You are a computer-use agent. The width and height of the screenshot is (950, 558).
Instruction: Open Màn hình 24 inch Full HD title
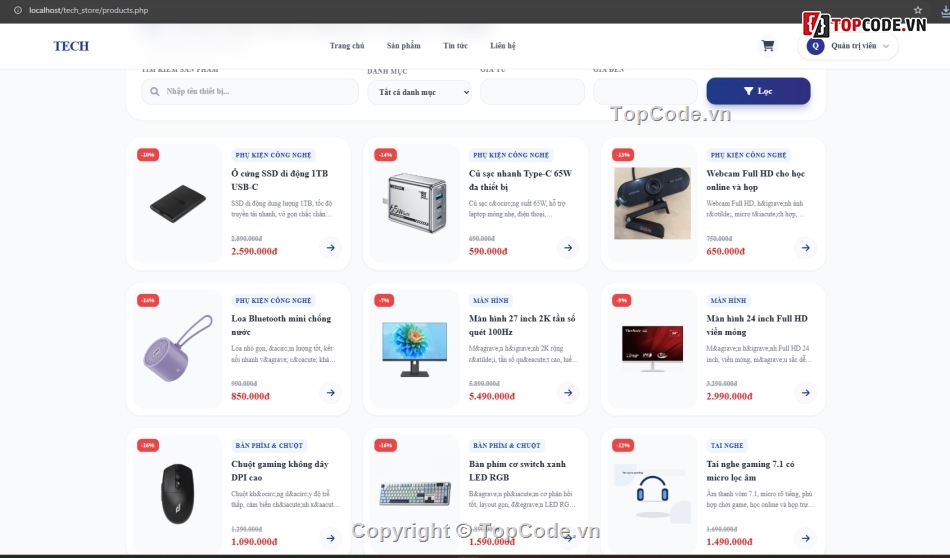coord(757,325)
